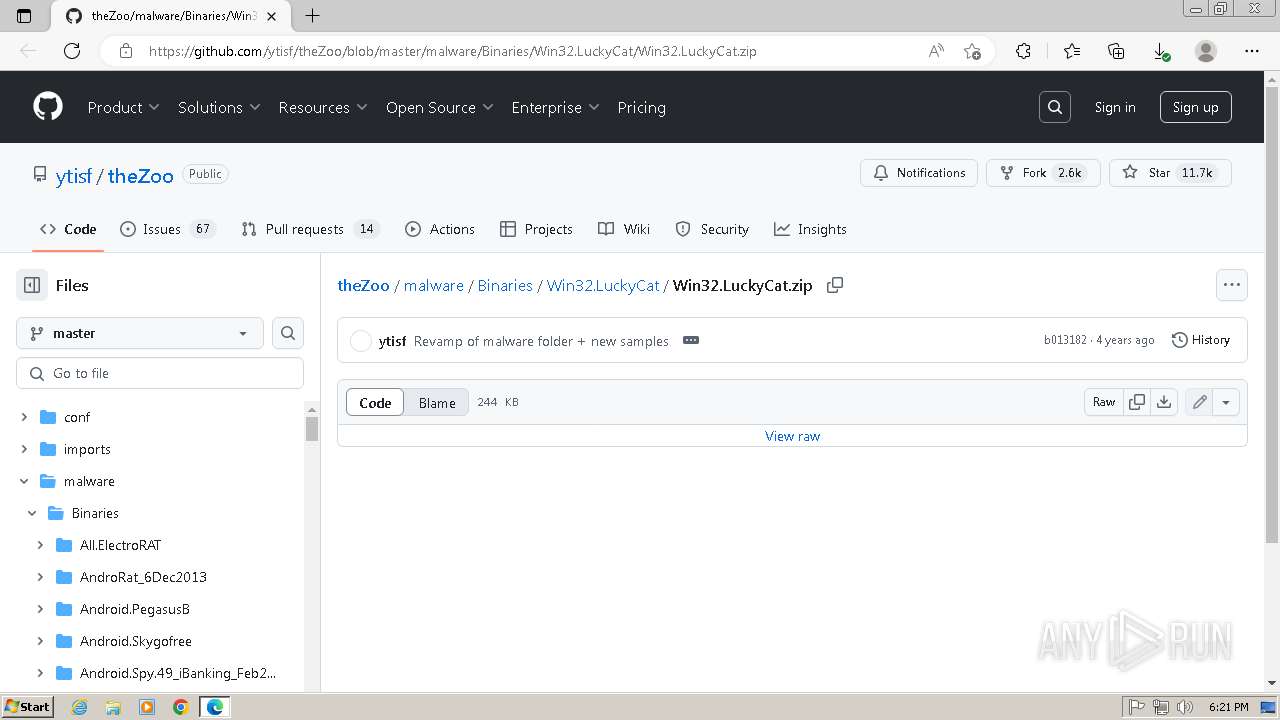This screenshot has height=720, width=1280.
Task: Open the Enterprise menu dropdown
Action: [555, 107]
